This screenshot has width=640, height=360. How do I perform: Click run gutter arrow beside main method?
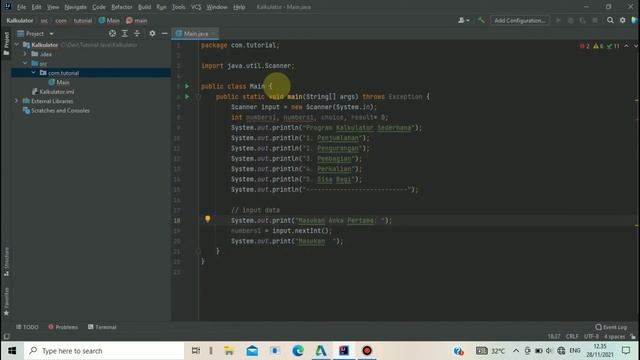(x=187, y=97)
